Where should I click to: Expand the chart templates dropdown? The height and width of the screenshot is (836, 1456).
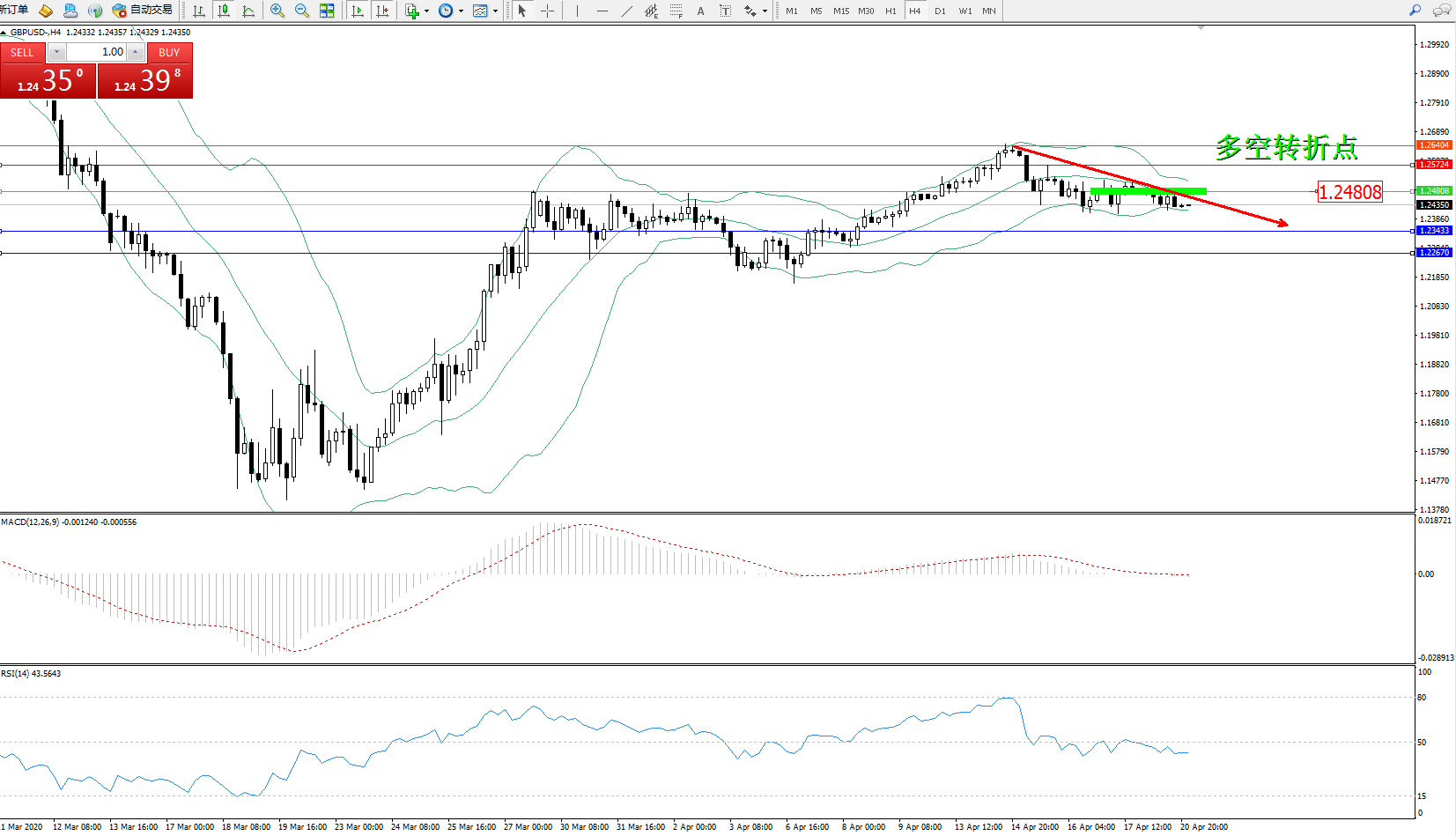point(495,11)
